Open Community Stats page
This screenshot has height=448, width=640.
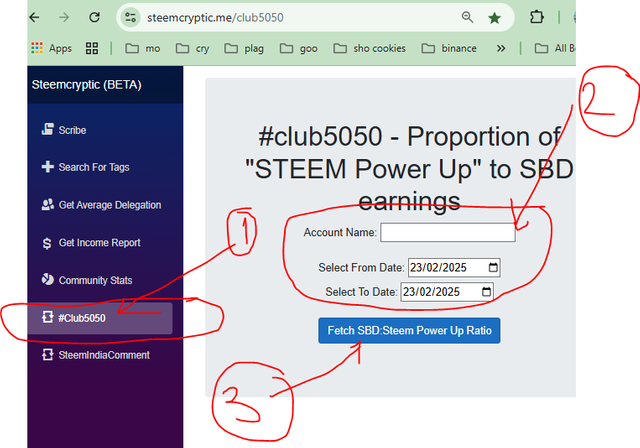coord(87,280)
